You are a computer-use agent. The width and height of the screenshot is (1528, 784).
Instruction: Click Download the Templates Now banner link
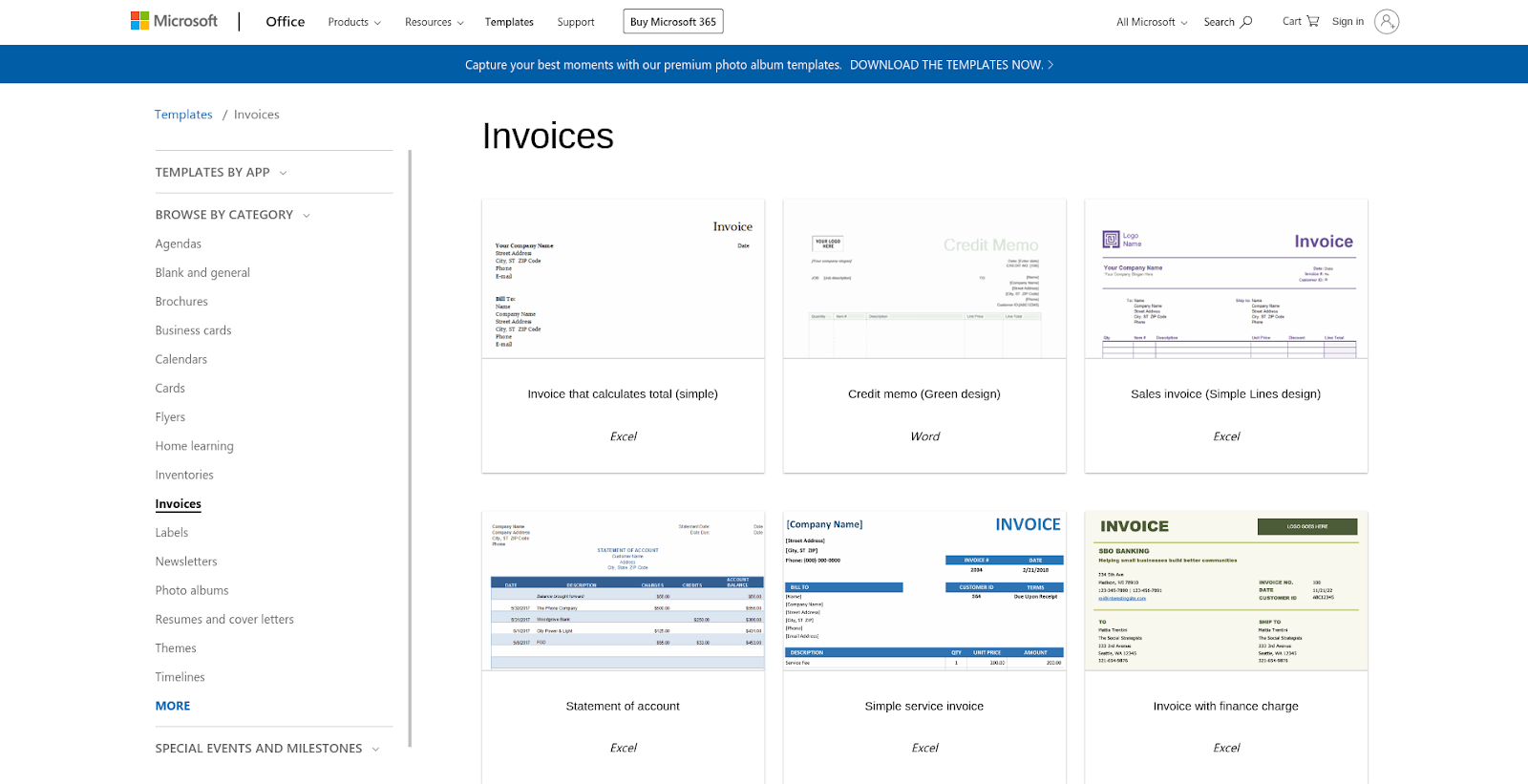(x=951, y=65)
